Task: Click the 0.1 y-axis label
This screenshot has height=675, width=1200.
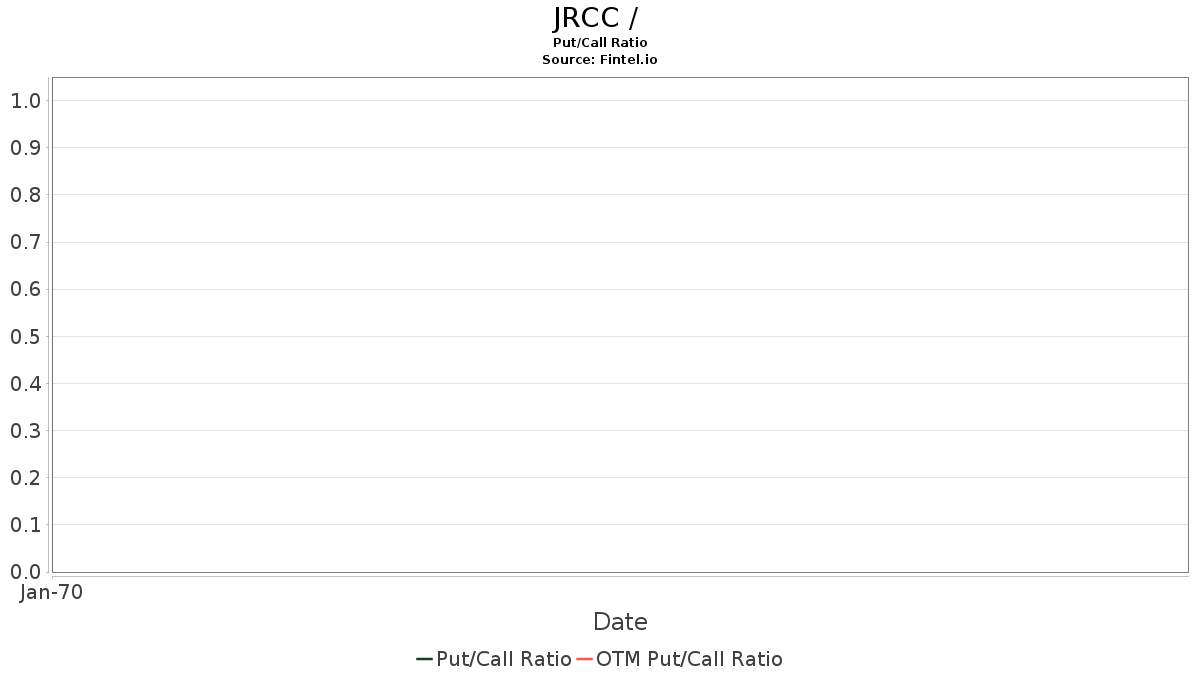Action: tap(25, 524)
